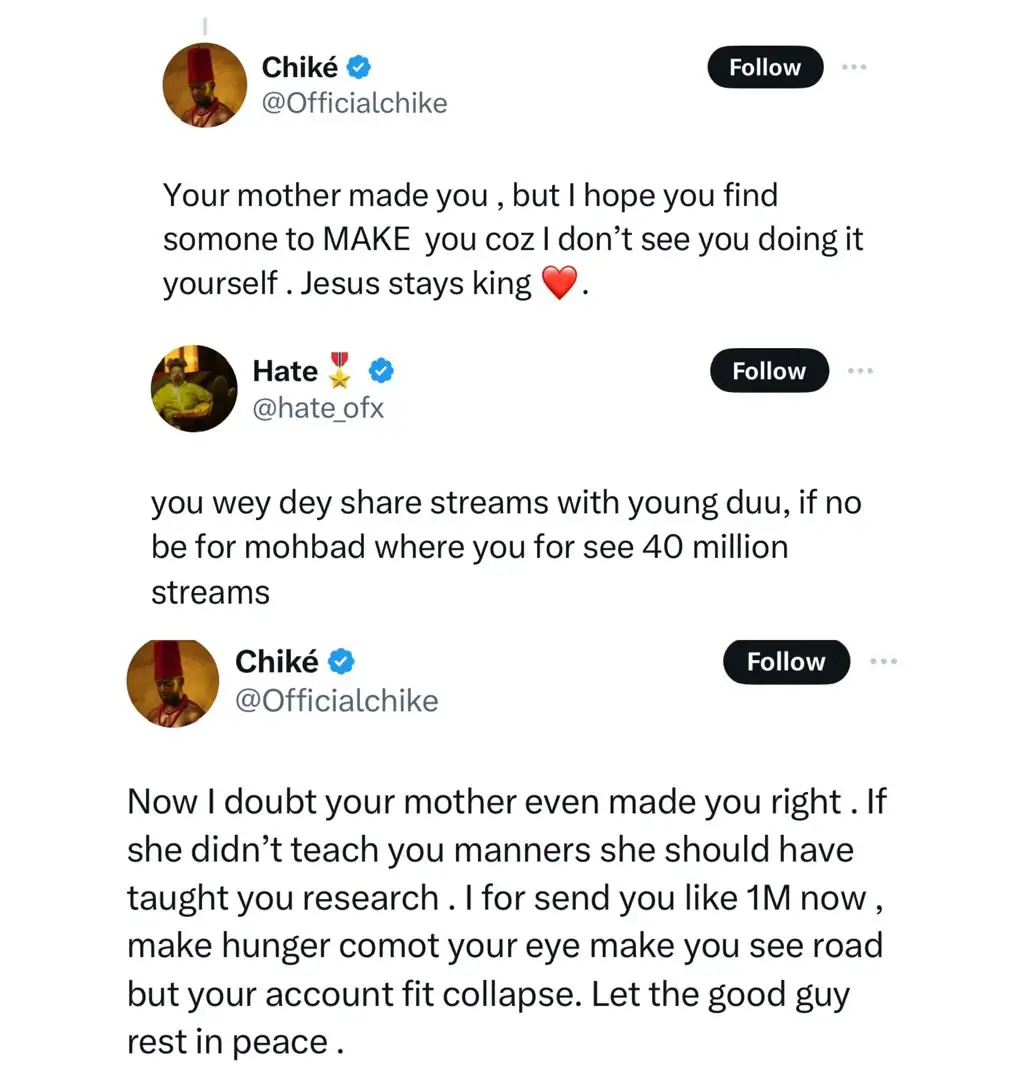The height and width of the screenshot is (1080, 1028).
Task: Open Chiké's avatar on the "Your mother made you" tweet
Action: 205,85
